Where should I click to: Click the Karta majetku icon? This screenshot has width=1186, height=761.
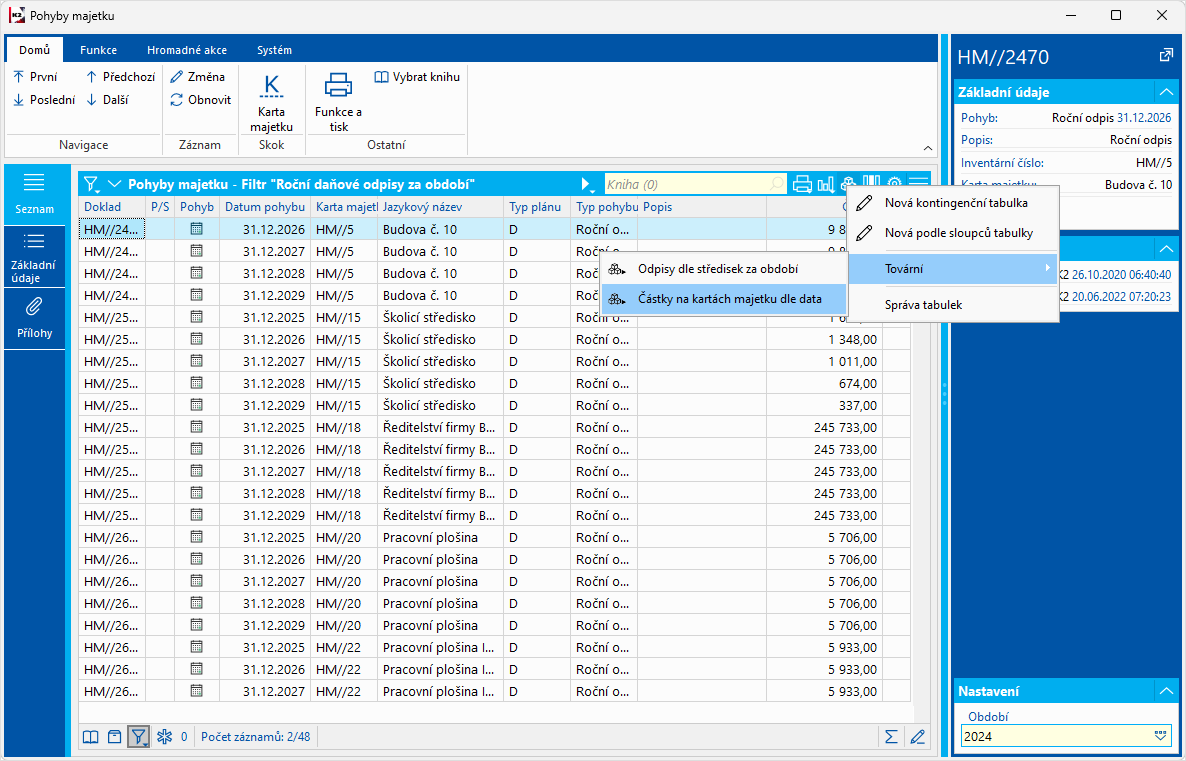pyautogui.click(x=271, y=88)
